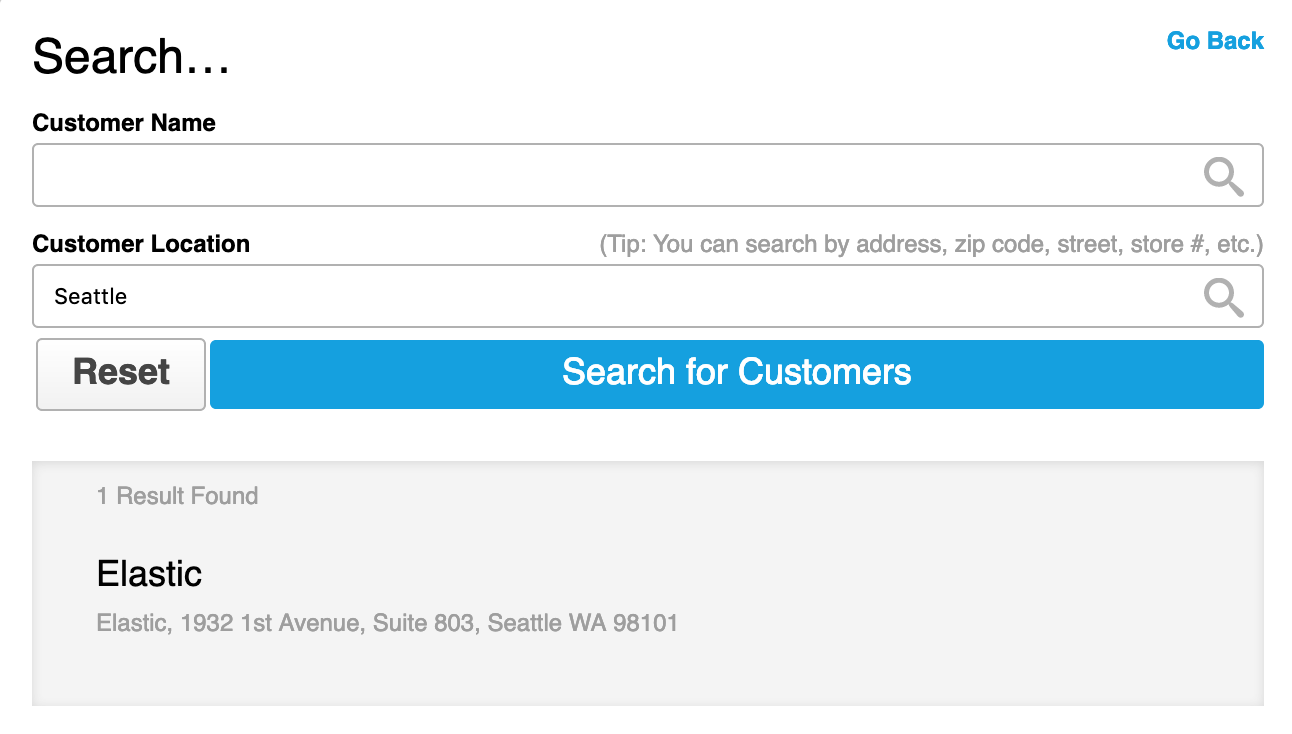The width and height of the screenshot is (1292, 734).
Task: Click the '1 Result Found' text
Action: tap(177, 496)
